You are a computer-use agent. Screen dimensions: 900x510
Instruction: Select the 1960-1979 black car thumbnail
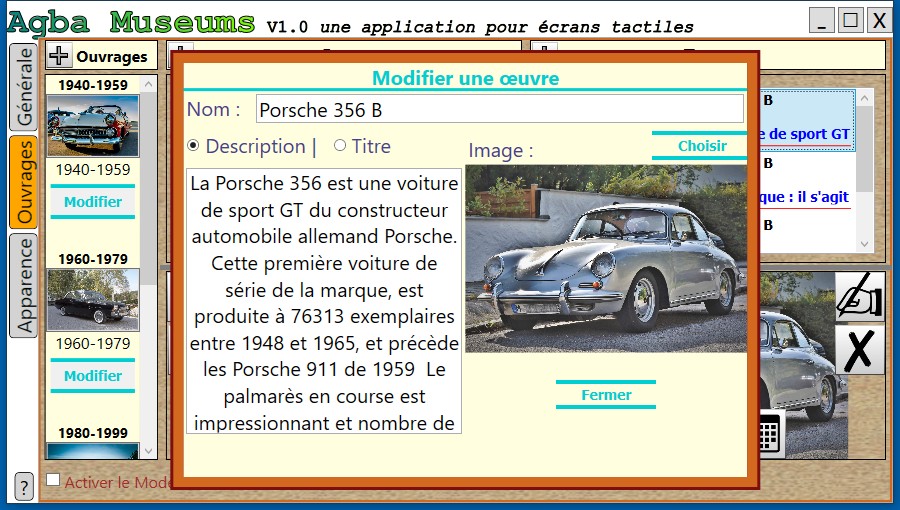coord(92,300)
